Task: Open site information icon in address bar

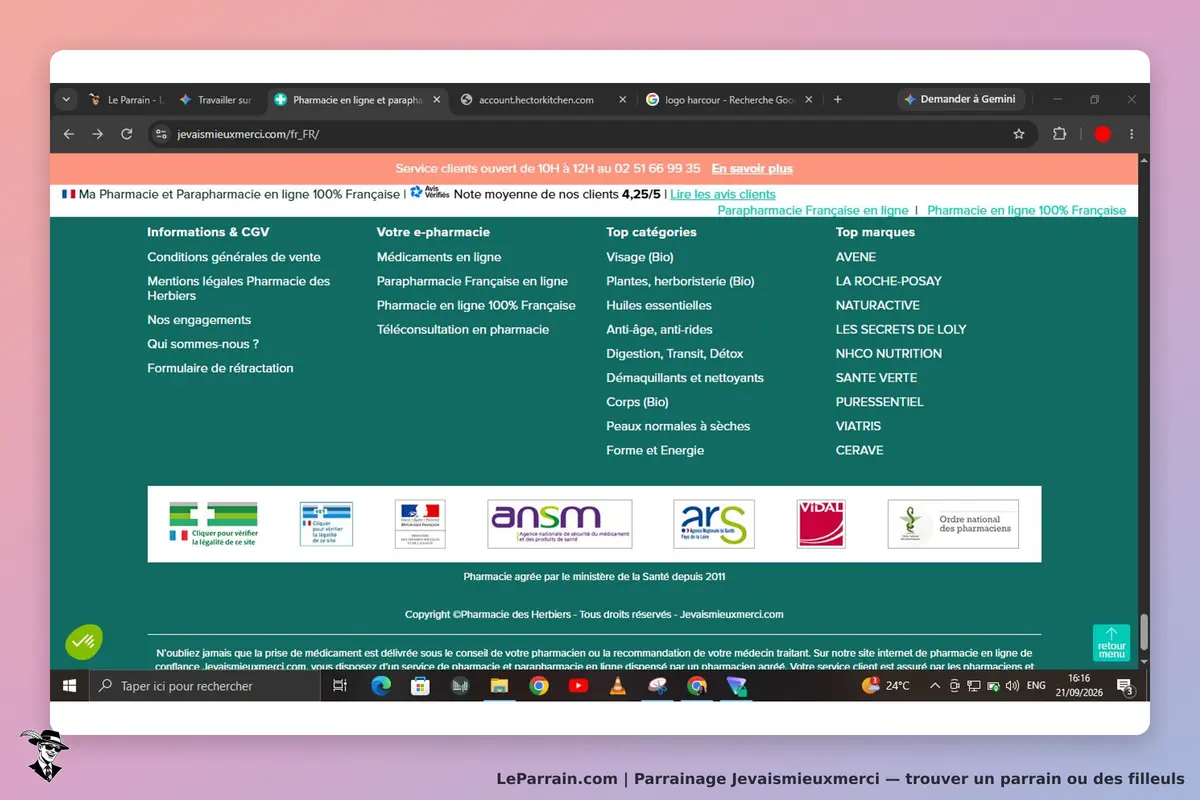Action: pyautogui.click(x=162, y=134)
